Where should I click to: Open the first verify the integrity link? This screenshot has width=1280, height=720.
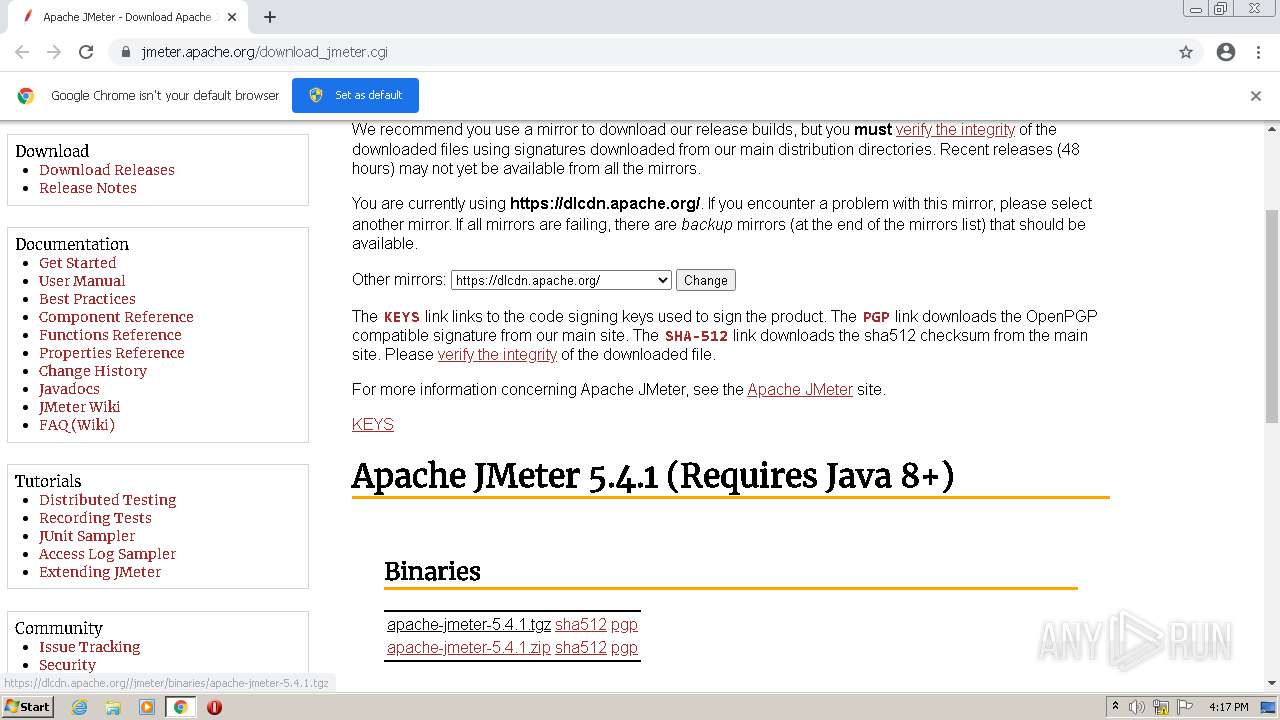click(x=955, y=129)
